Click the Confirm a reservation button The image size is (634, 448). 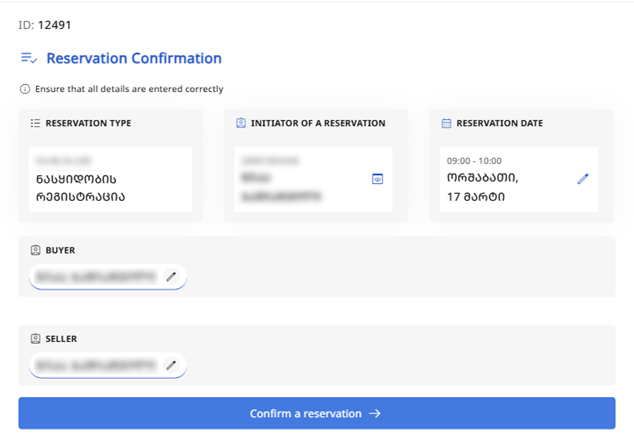[x=317, y=413]
